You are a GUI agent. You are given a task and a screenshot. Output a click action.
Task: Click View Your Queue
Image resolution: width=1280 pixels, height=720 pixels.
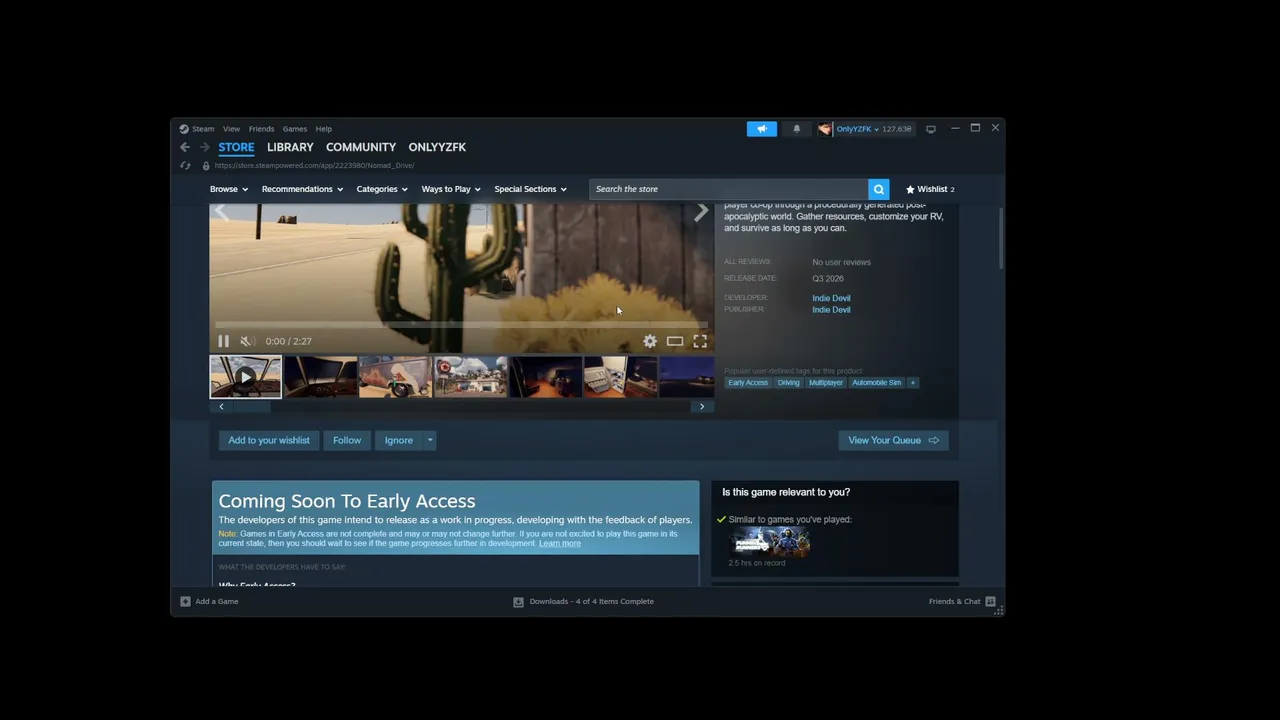click(x=893, y=440)
